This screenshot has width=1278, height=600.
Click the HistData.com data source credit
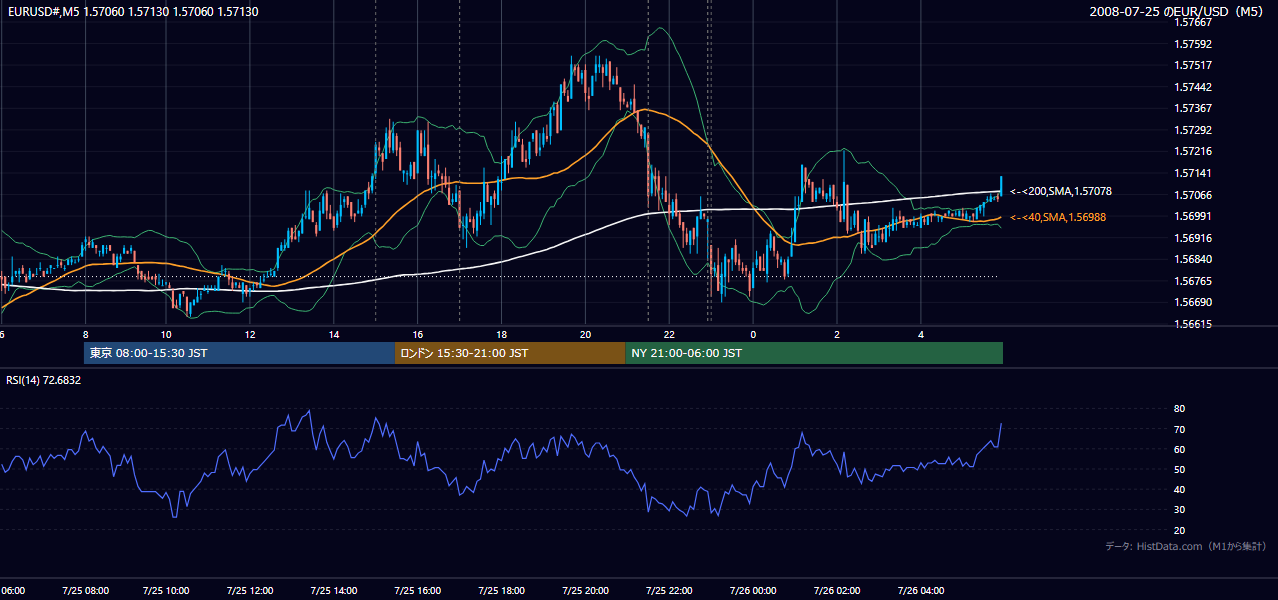click(1186, 546)
